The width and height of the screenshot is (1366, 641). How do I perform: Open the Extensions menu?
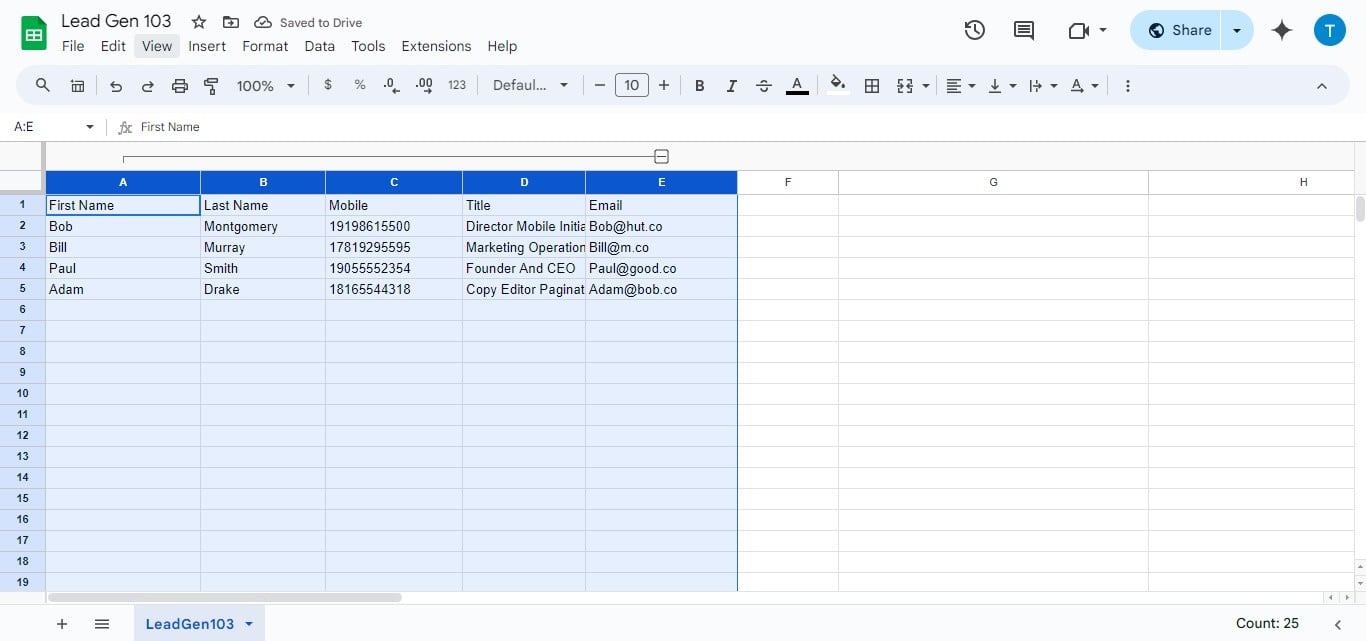pos(436,46)
